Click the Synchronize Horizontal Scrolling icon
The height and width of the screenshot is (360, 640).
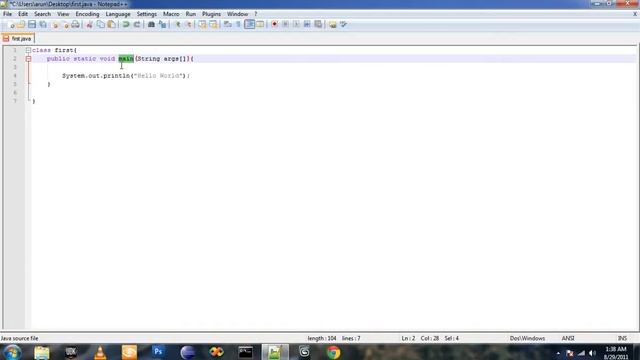coord(213,24)
